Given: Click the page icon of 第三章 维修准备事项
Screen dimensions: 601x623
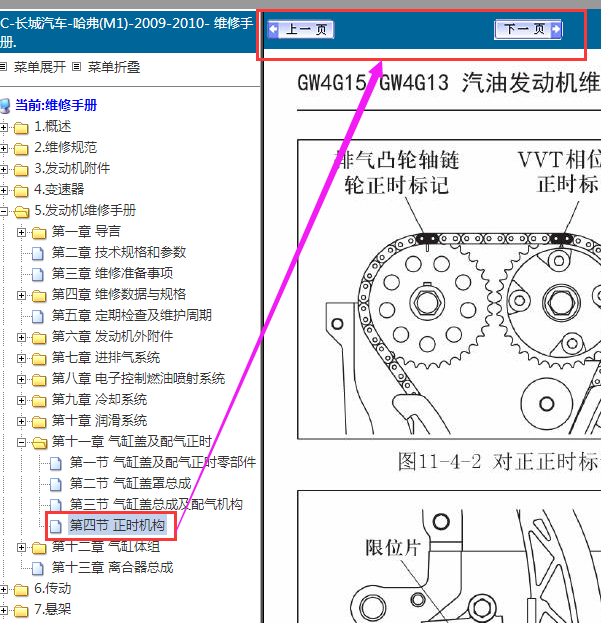Looking at the screenshot, I should [38, 275].
